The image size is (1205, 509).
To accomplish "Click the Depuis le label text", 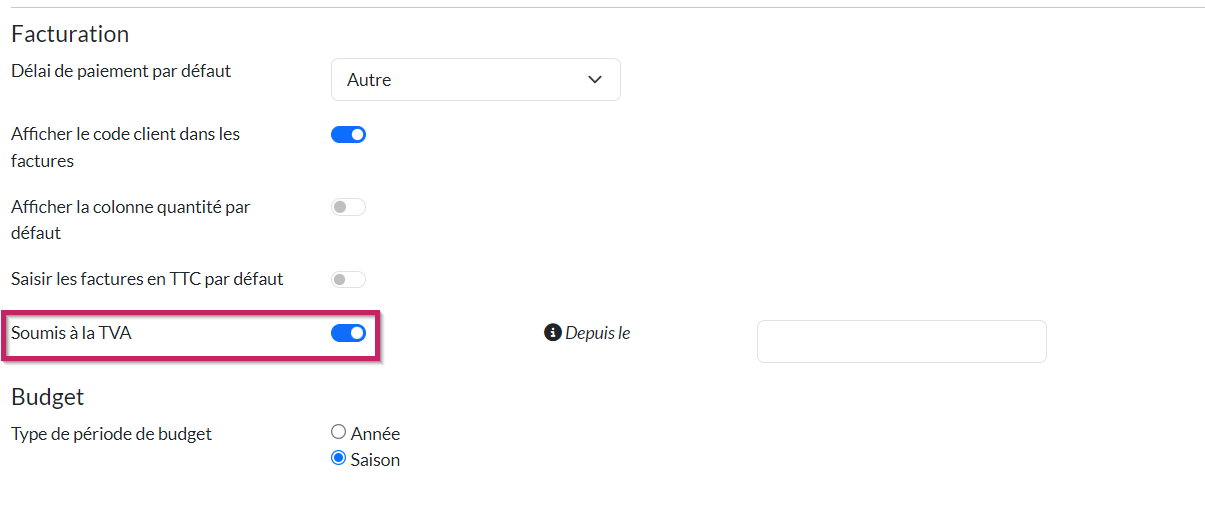I will pyautogui.click(x=598, y=333).
